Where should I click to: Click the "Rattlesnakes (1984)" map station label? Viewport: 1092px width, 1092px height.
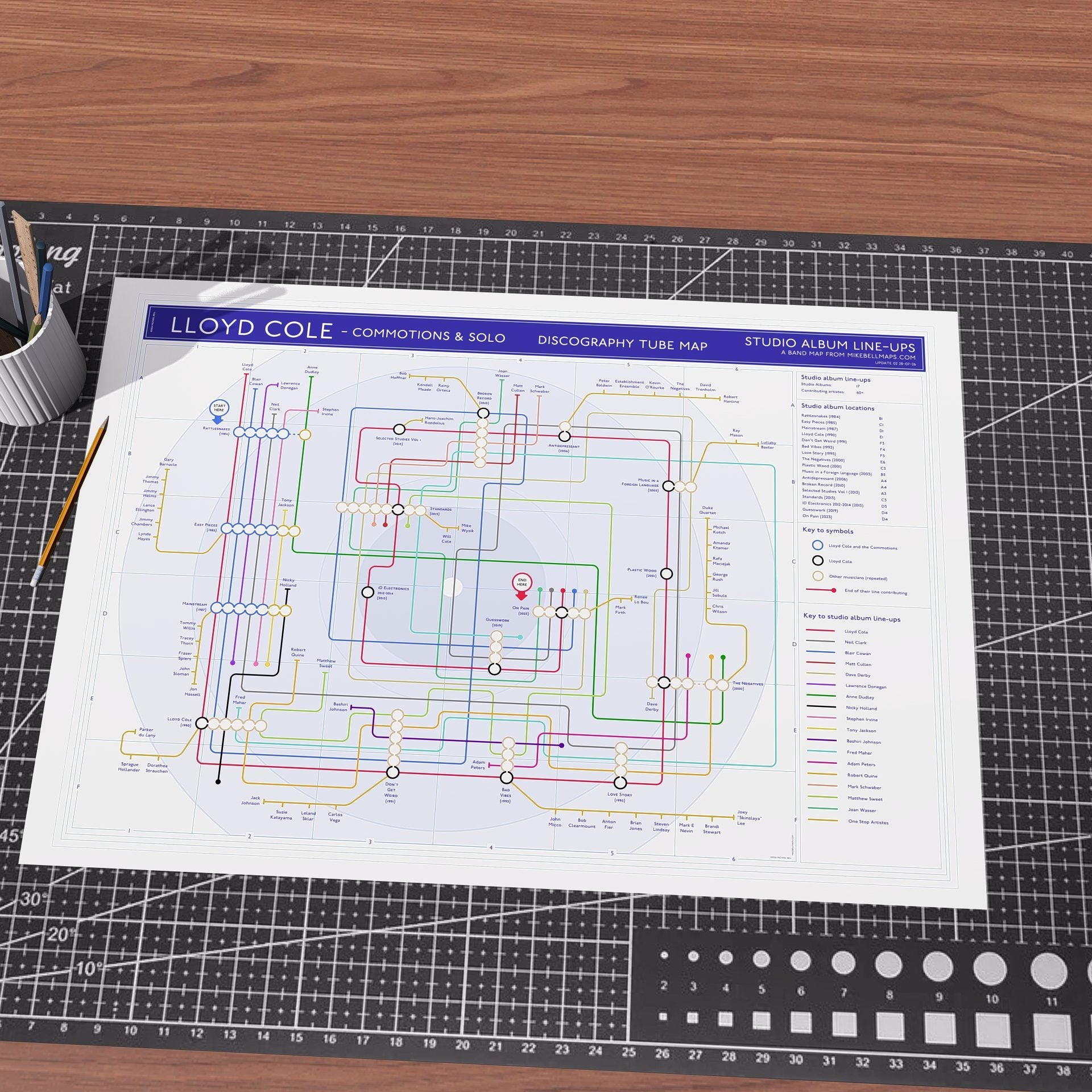217,431
